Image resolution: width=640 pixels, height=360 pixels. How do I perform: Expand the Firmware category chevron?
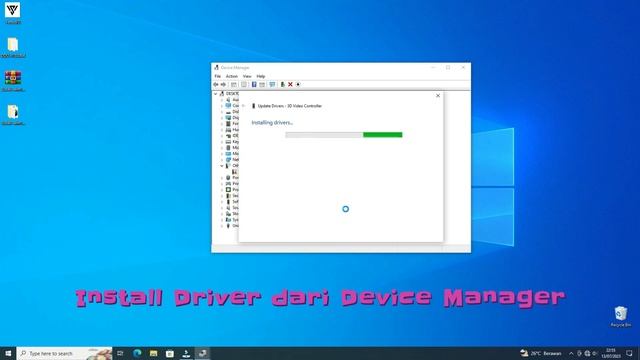pos(222,124)
